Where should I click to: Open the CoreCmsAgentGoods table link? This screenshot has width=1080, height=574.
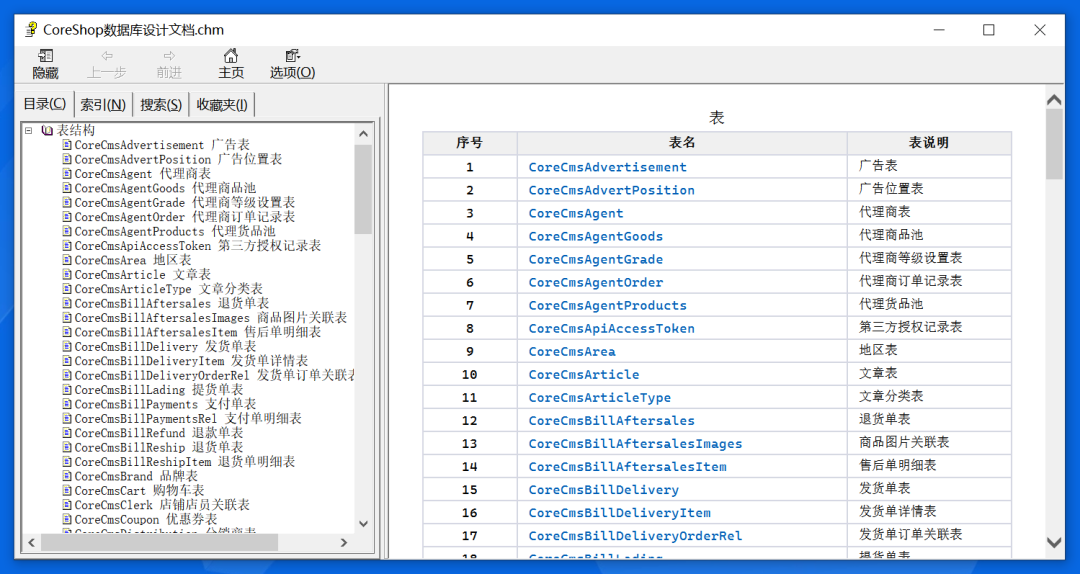(596, 236)
